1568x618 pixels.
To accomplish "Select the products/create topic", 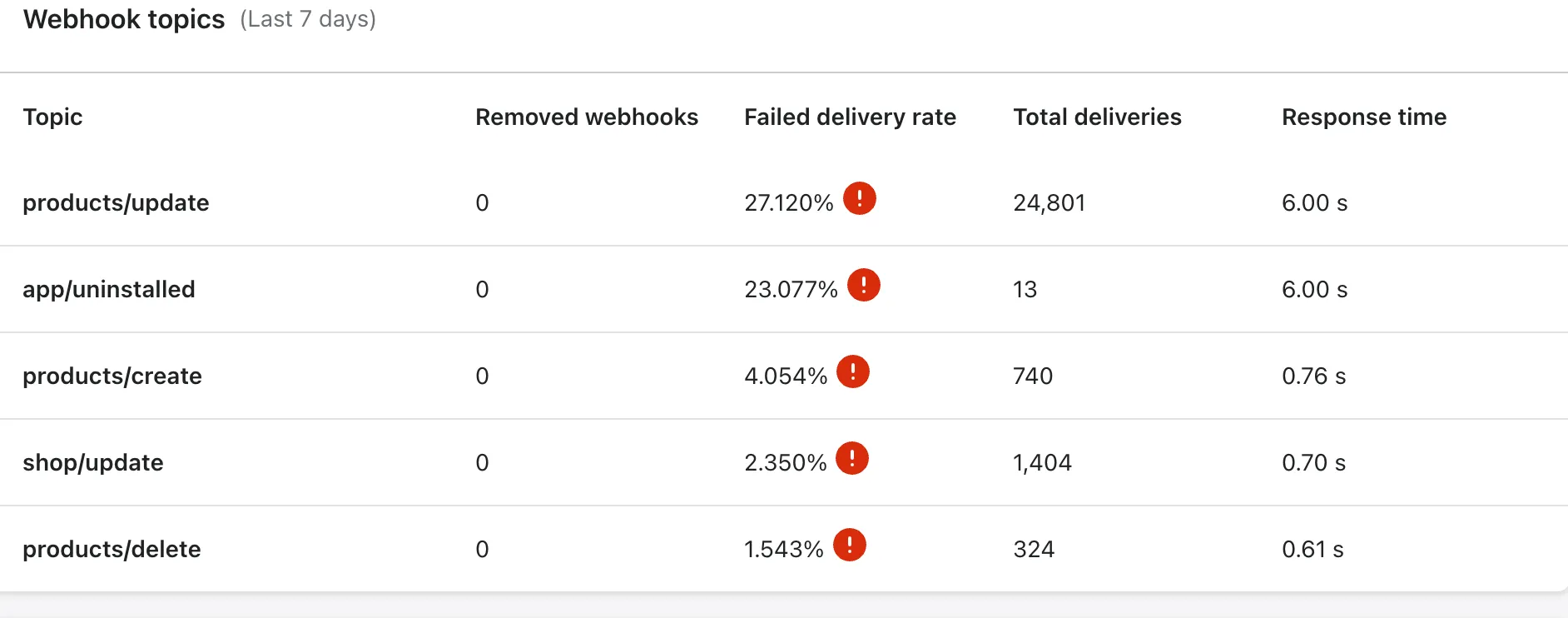I will [x=112, y=376].
